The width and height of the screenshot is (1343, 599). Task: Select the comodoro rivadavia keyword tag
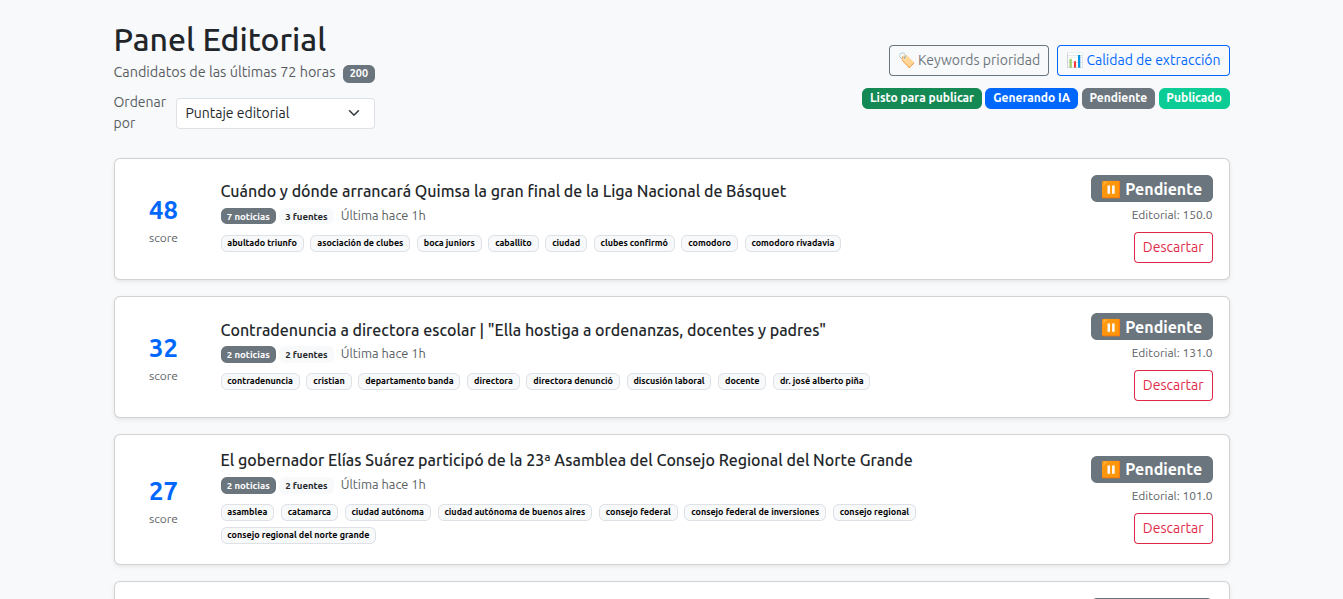pos(793,243)
